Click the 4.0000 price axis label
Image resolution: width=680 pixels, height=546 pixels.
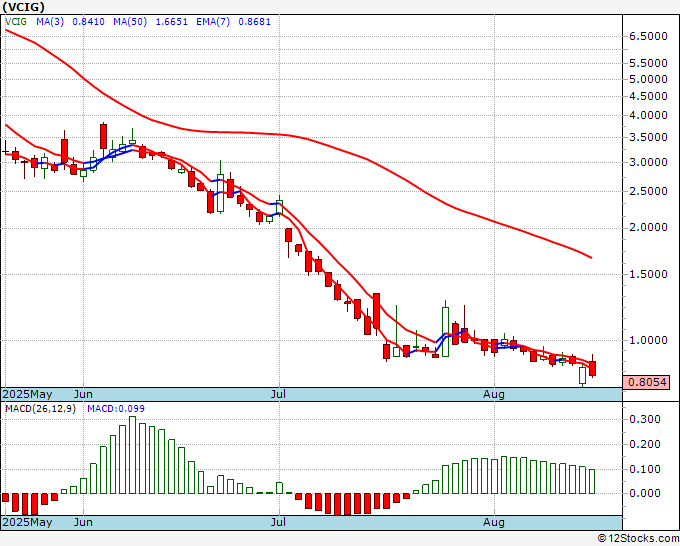[x=648, y=116]
